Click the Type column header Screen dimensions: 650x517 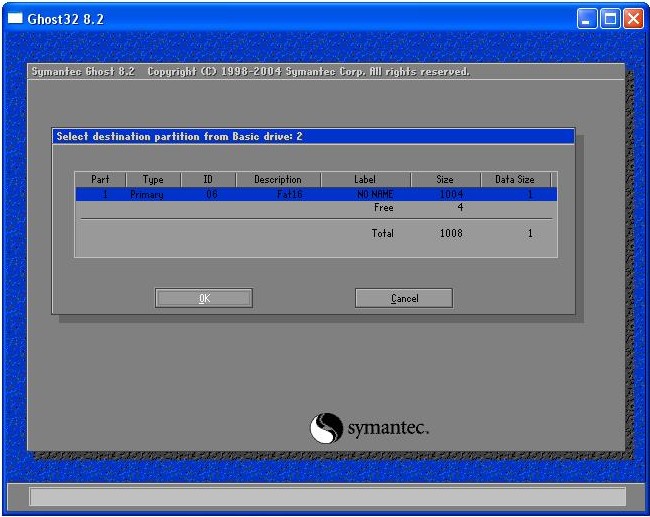coord(153,180)
